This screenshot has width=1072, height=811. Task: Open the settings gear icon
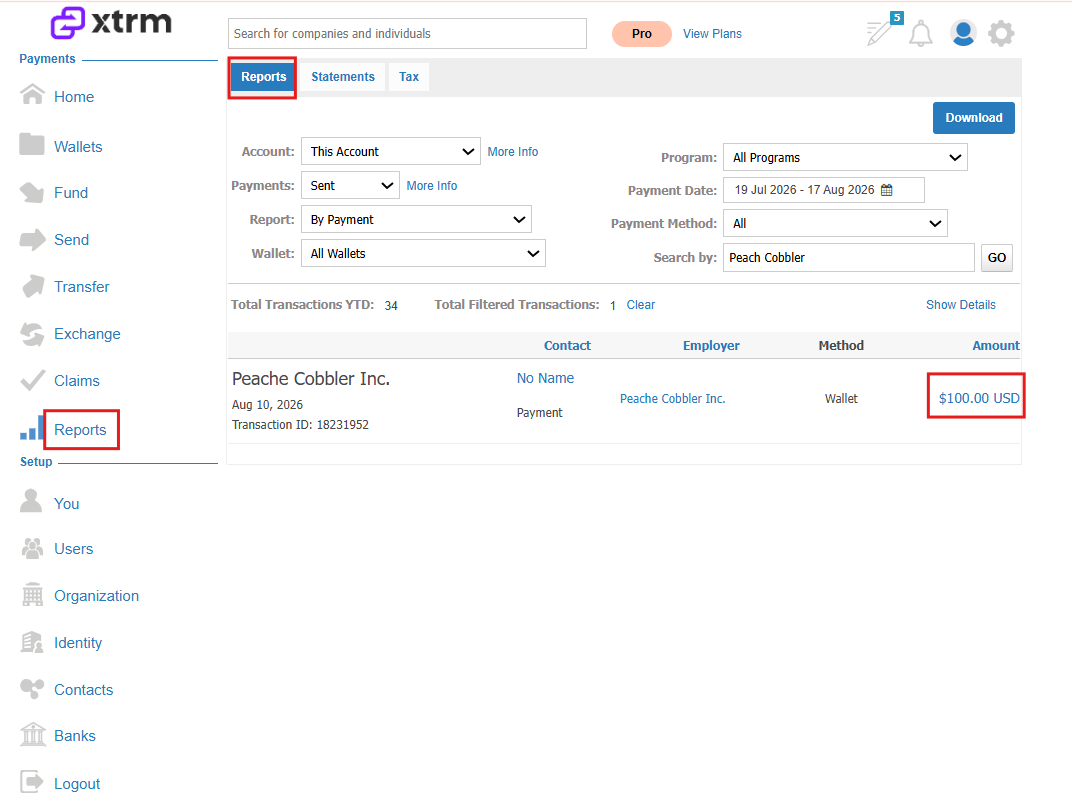click(1001, 33)
